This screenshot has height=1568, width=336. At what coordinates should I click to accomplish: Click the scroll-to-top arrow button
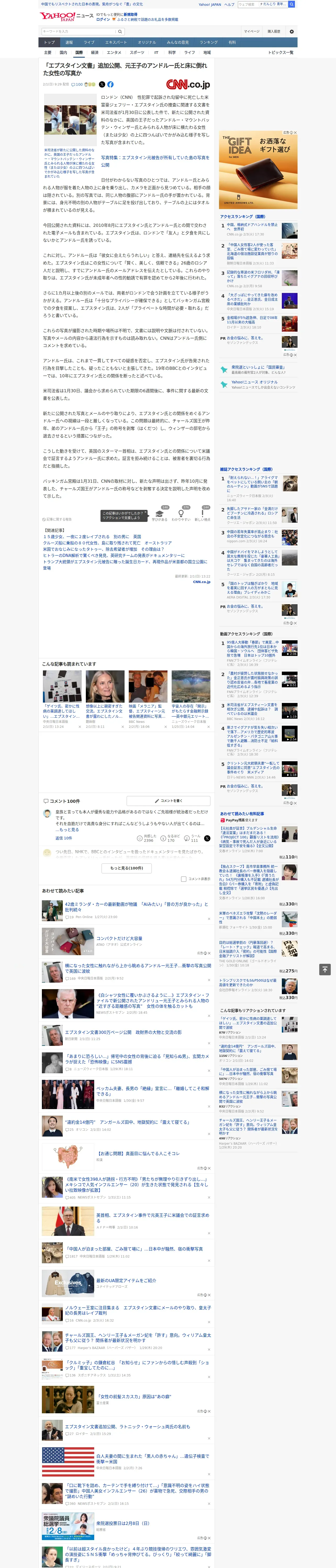pos(325,970)
